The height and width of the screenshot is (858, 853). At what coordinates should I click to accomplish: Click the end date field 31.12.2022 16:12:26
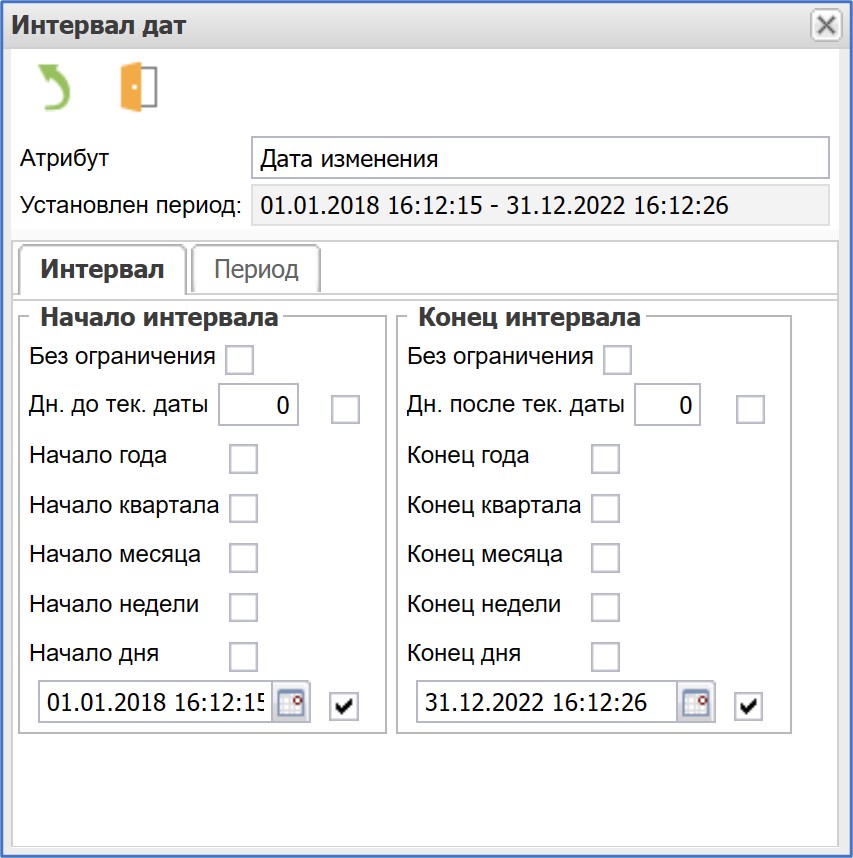click(x=546, y=703)
